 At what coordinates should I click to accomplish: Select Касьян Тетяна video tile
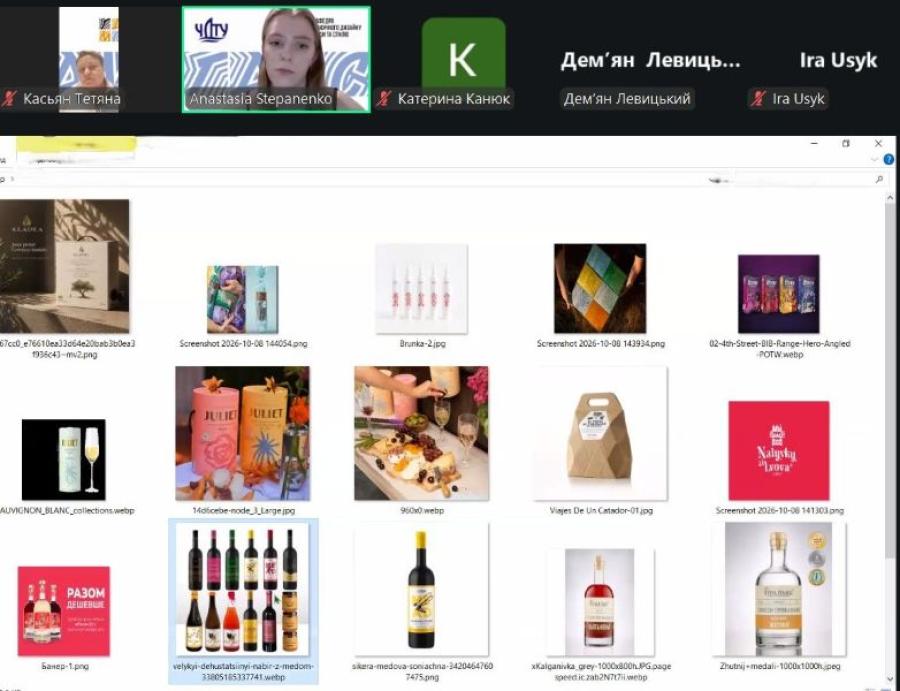click(x=89, y=59)
